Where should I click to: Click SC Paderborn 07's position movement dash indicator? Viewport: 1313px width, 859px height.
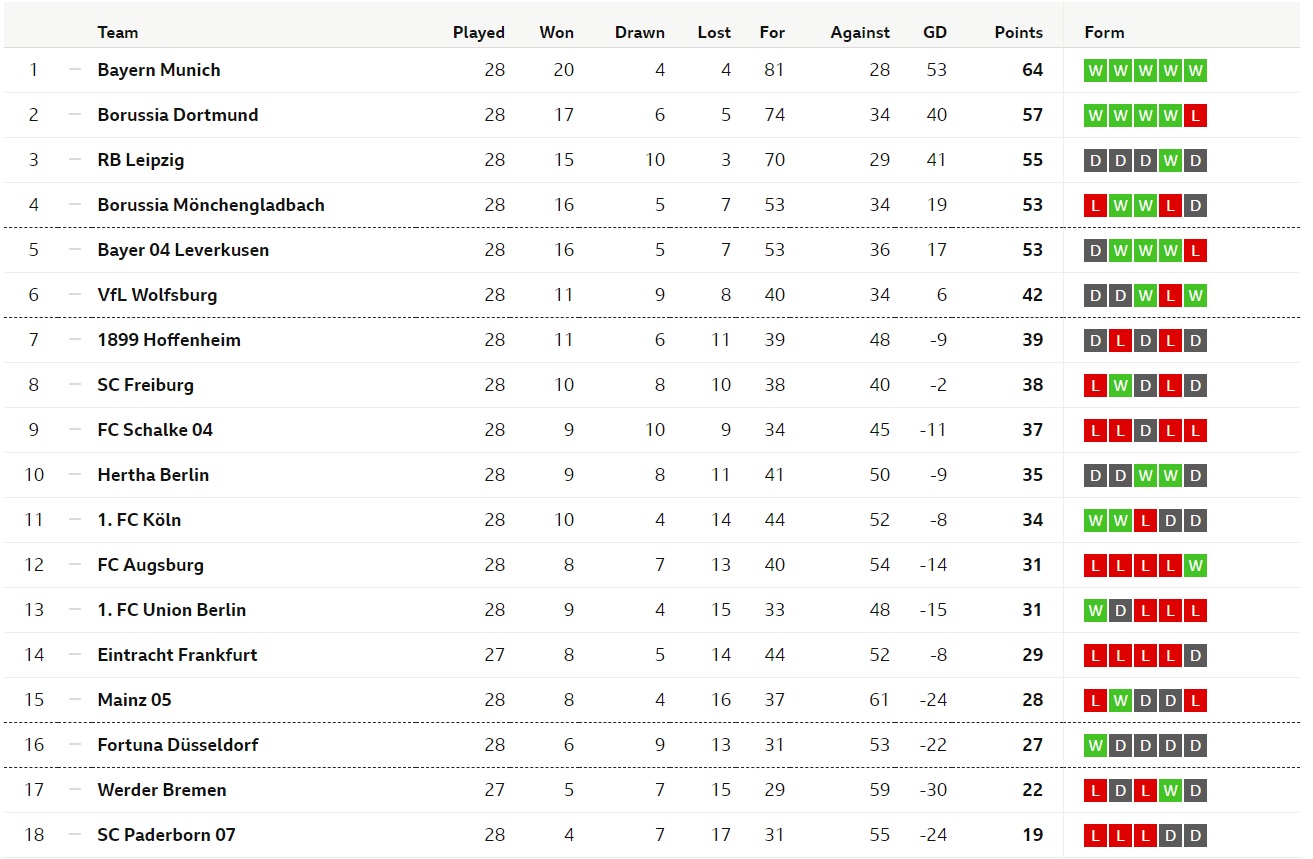pyautogui.click(x=75, y=835)
